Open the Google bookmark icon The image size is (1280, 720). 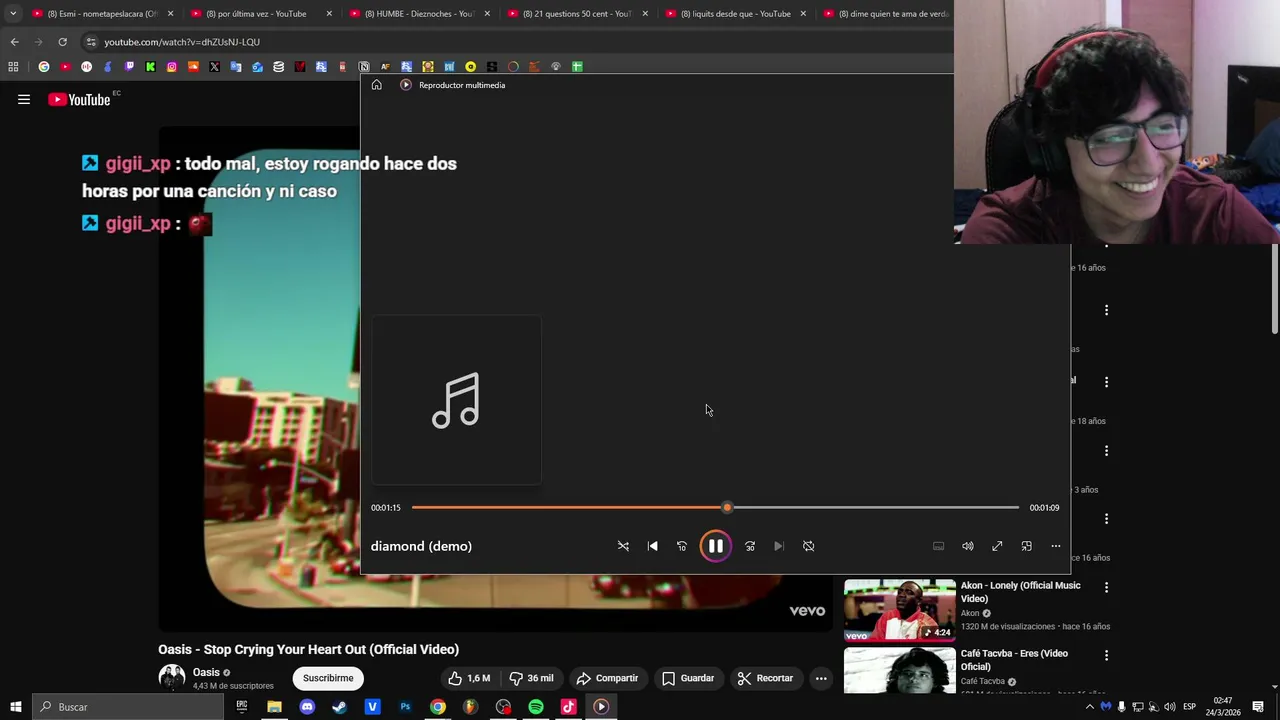(x=44, y=67)
